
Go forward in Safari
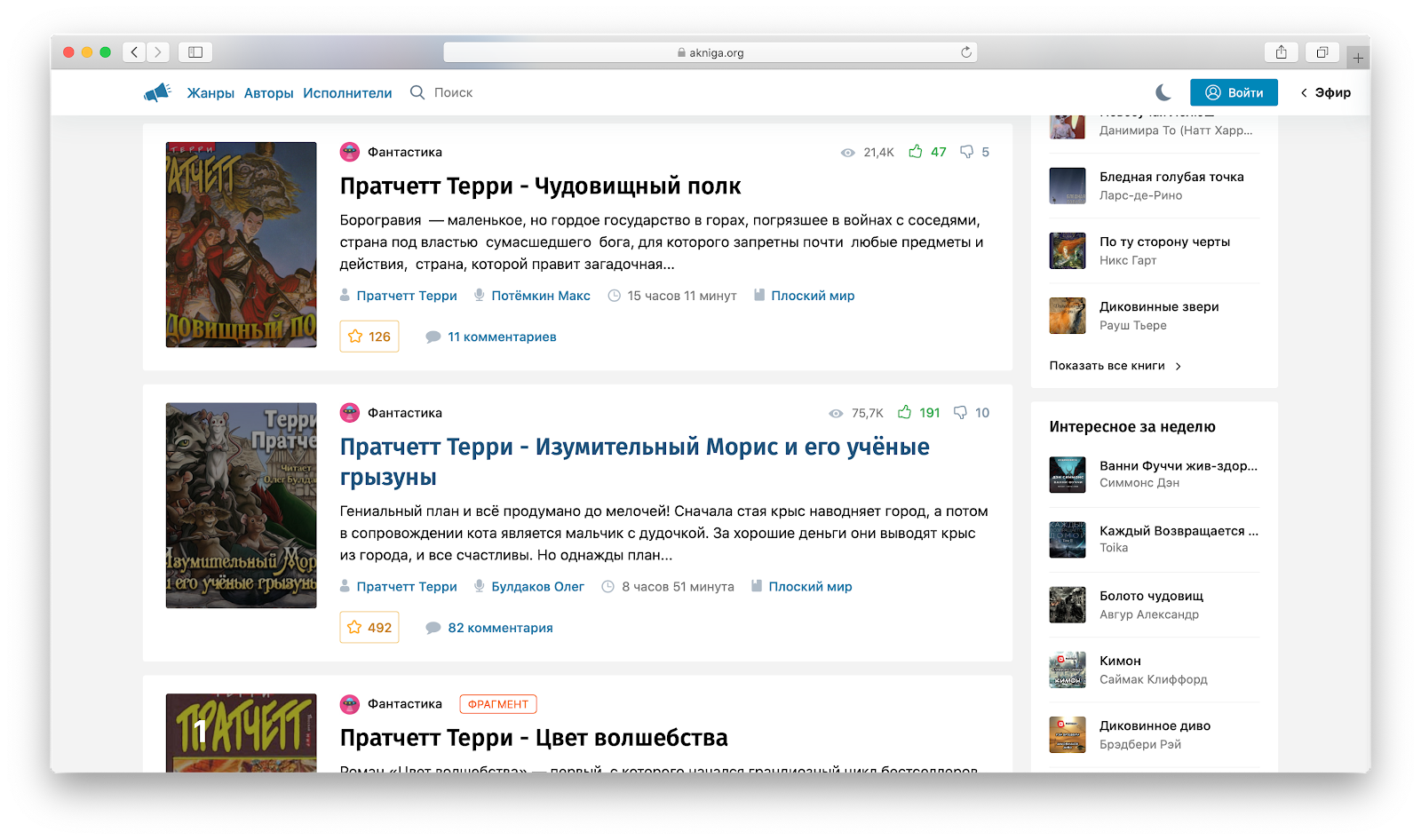pos(158,52)
